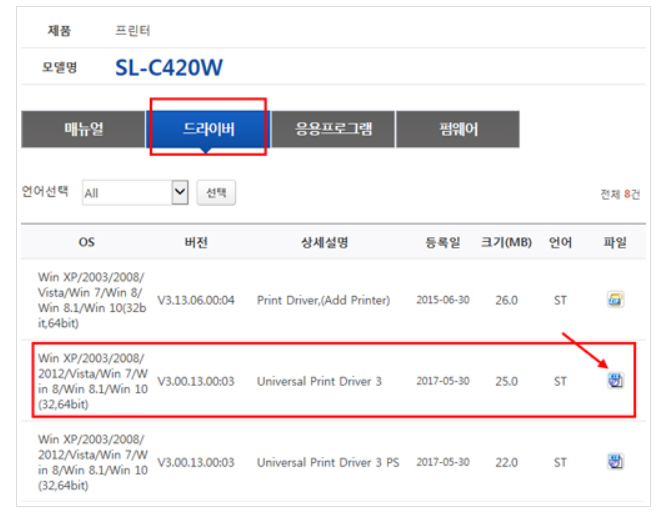Click the size value 25.0
Viewport: 656px width, 518px height.
coord(506,381)
